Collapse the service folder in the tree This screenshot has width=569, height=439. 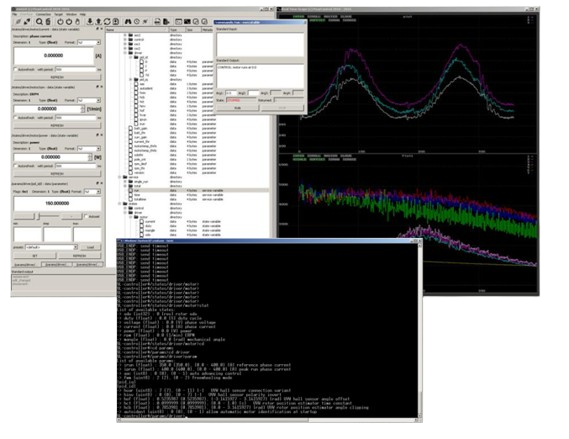(120, 177)
